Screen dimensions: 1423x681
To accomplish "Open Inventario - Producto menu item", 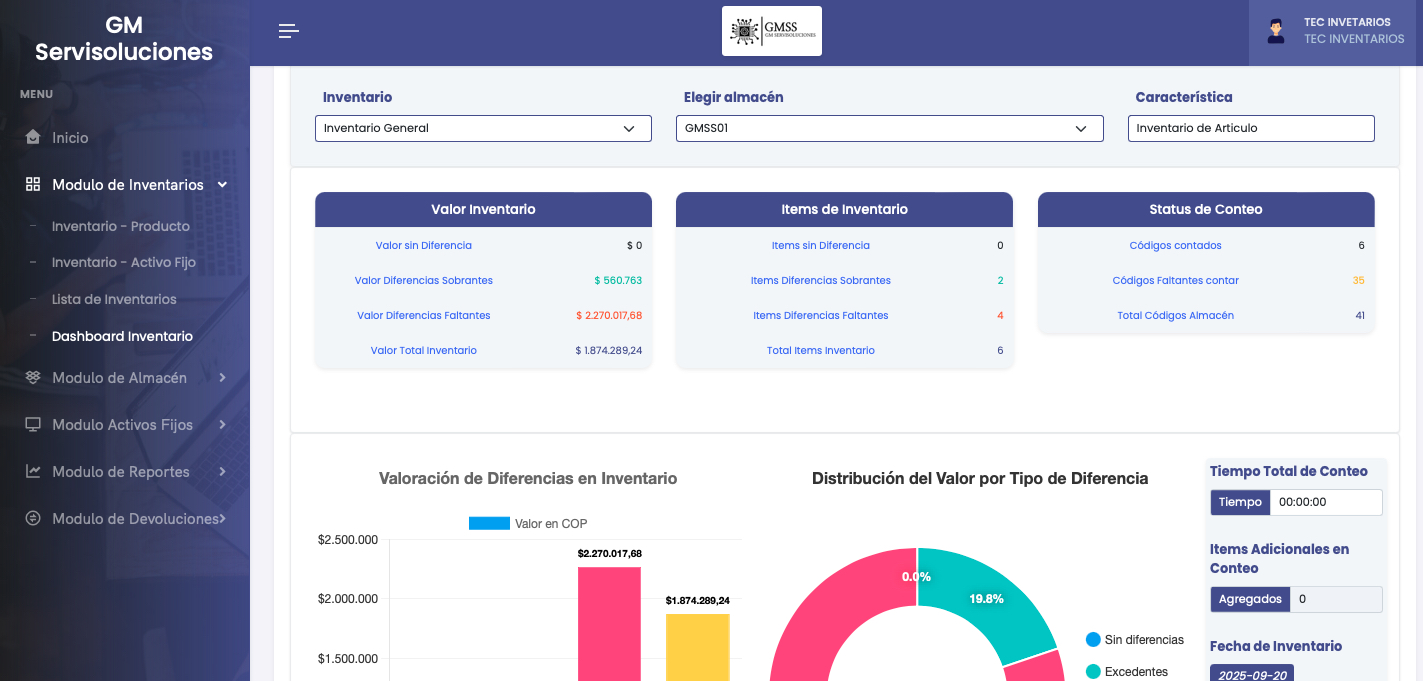I will (x=120, y=226).
